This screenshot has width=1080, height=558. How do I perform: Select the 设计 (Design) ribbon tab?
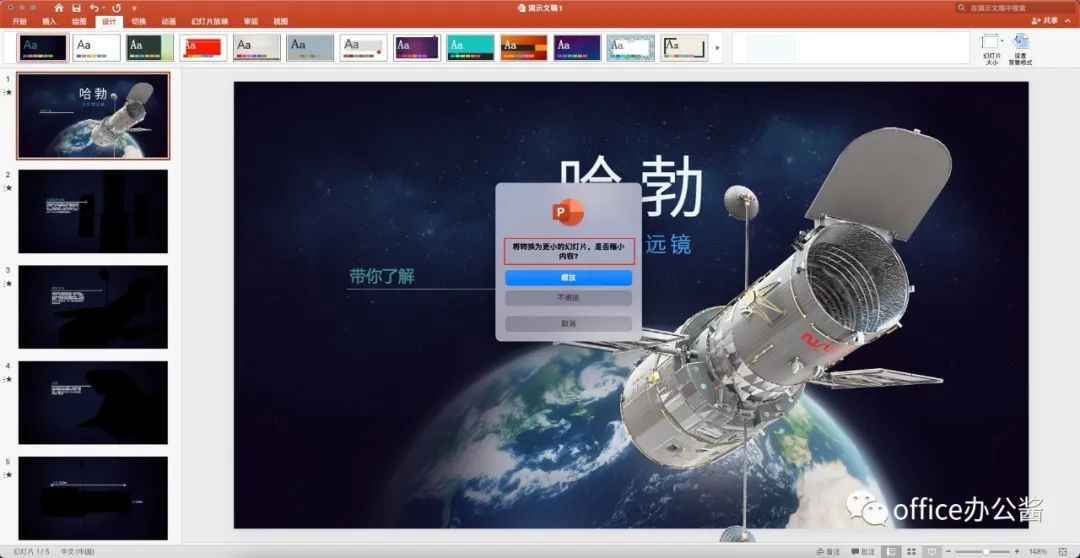click(x=109, y=21)
